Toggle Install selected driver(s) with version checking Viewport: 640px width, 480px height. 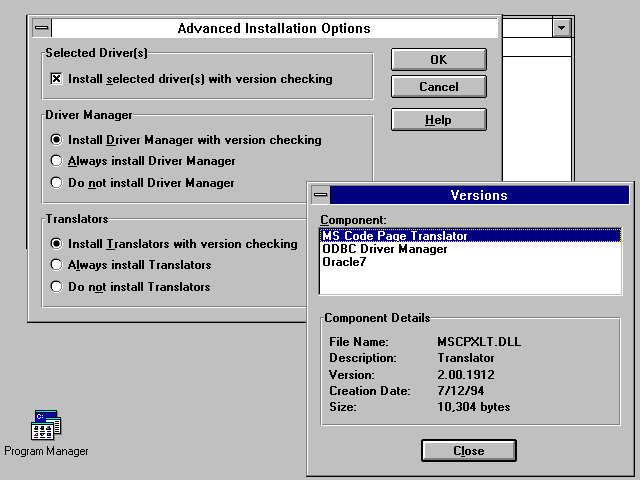pos(56,79)
